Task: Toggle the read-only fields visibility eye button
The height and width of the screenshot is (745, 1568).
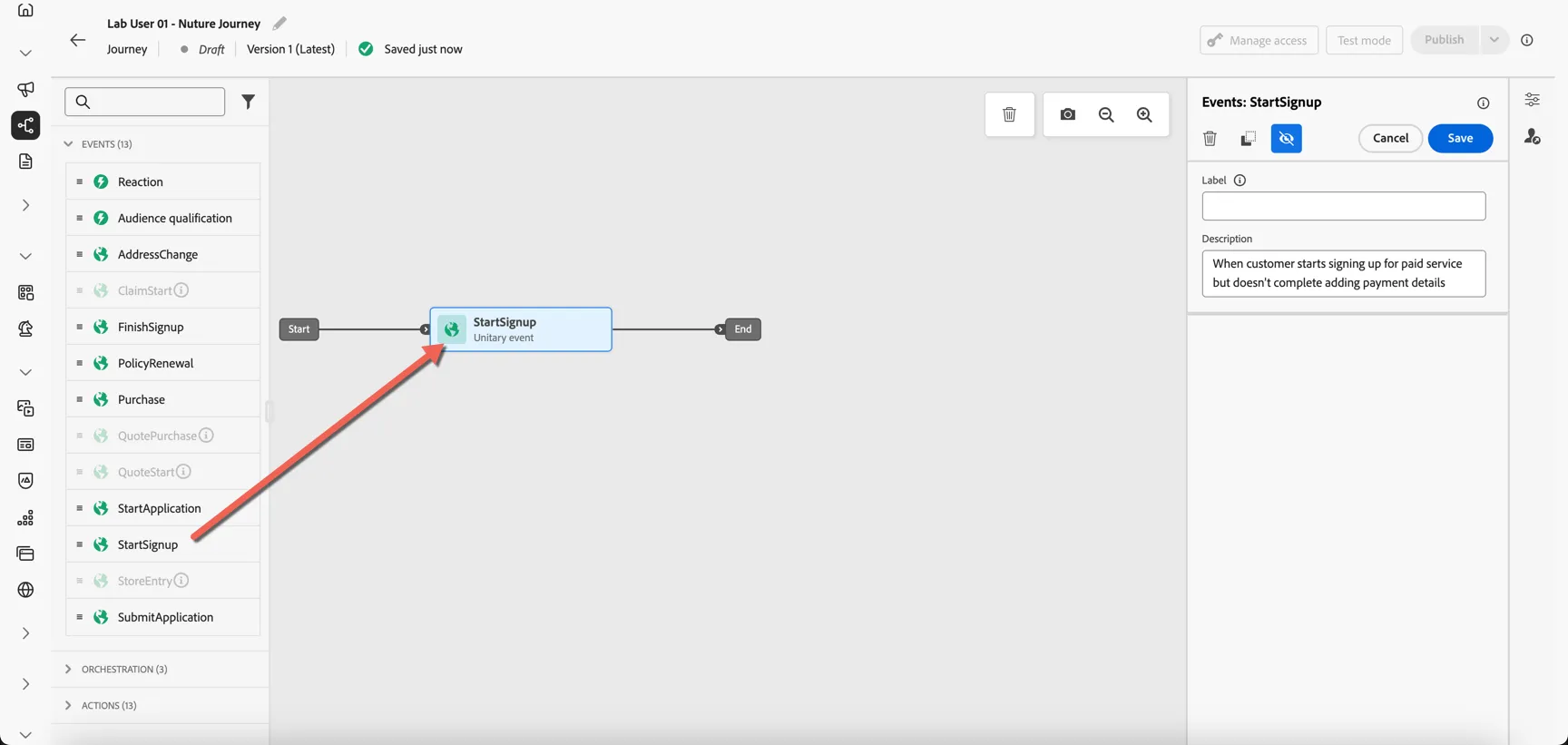Action: pos(1287,138)
